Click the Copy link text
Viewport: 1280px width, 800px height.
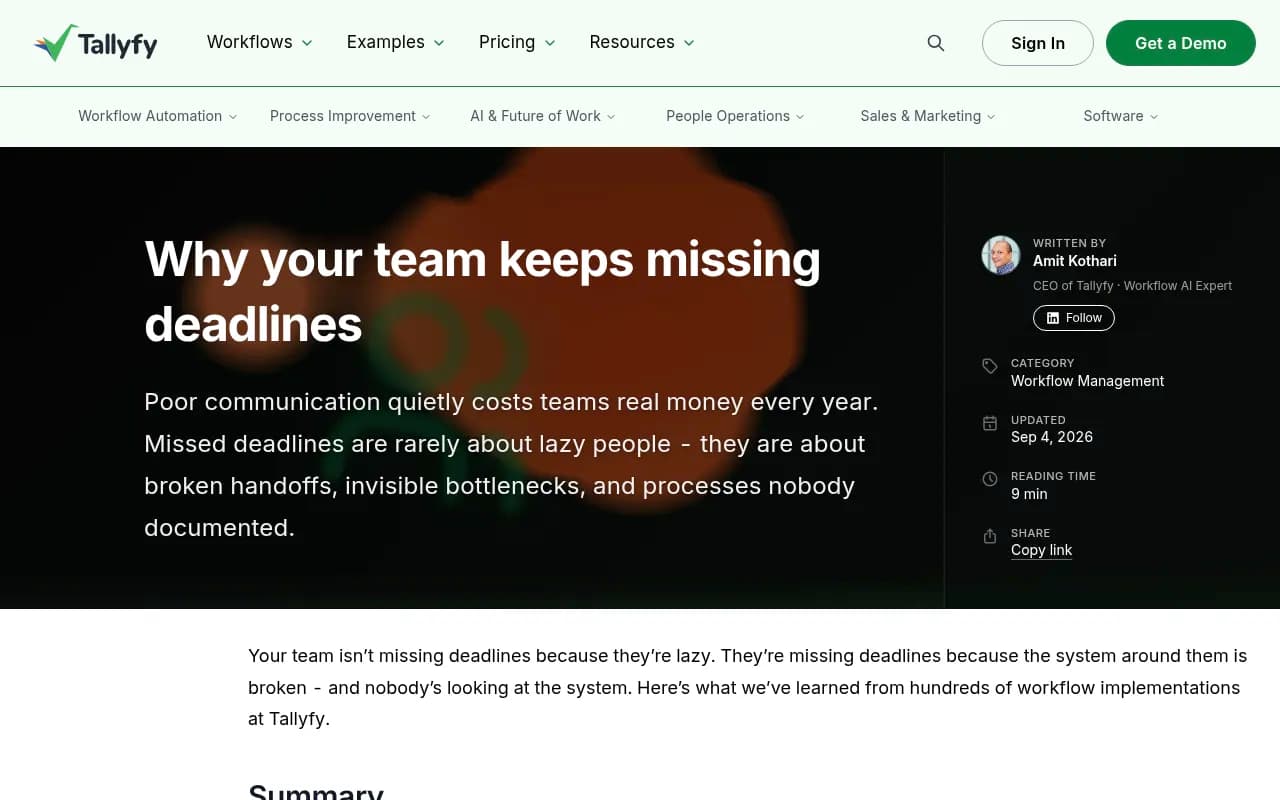tap(1041, 550)
